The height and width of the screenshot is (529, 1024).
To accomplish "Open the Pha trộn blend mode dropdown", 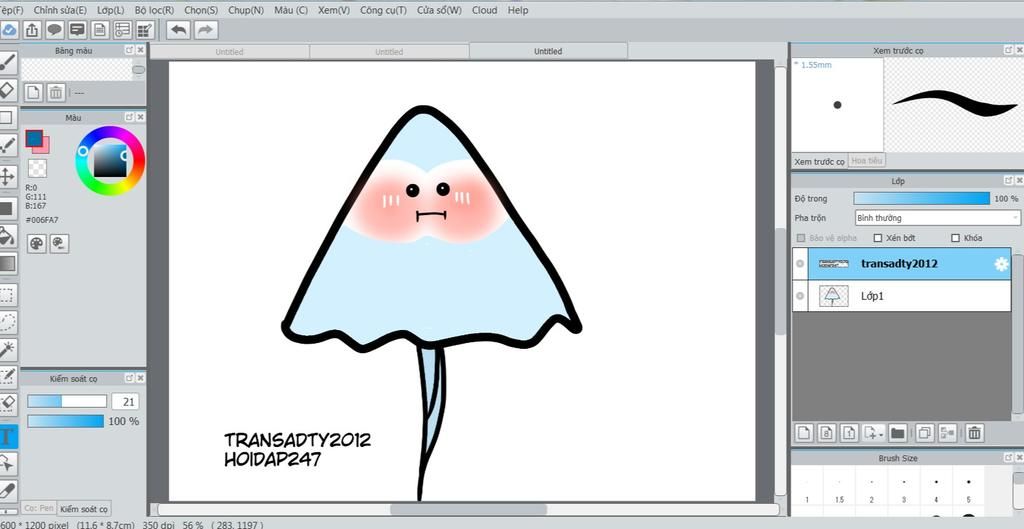I will coord(937,218).
